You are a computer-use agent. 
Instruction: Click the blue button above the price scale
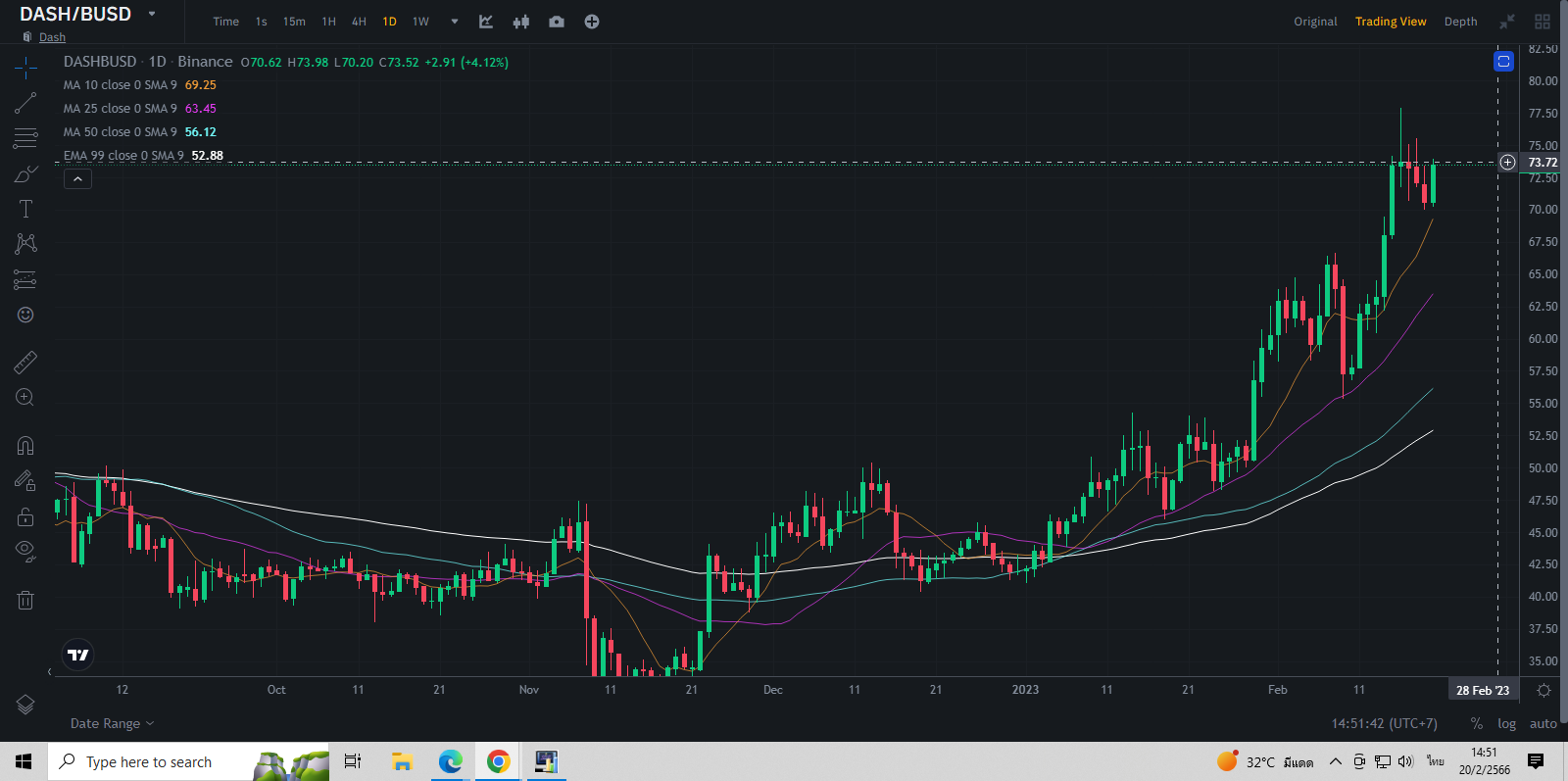(1503, 62)
